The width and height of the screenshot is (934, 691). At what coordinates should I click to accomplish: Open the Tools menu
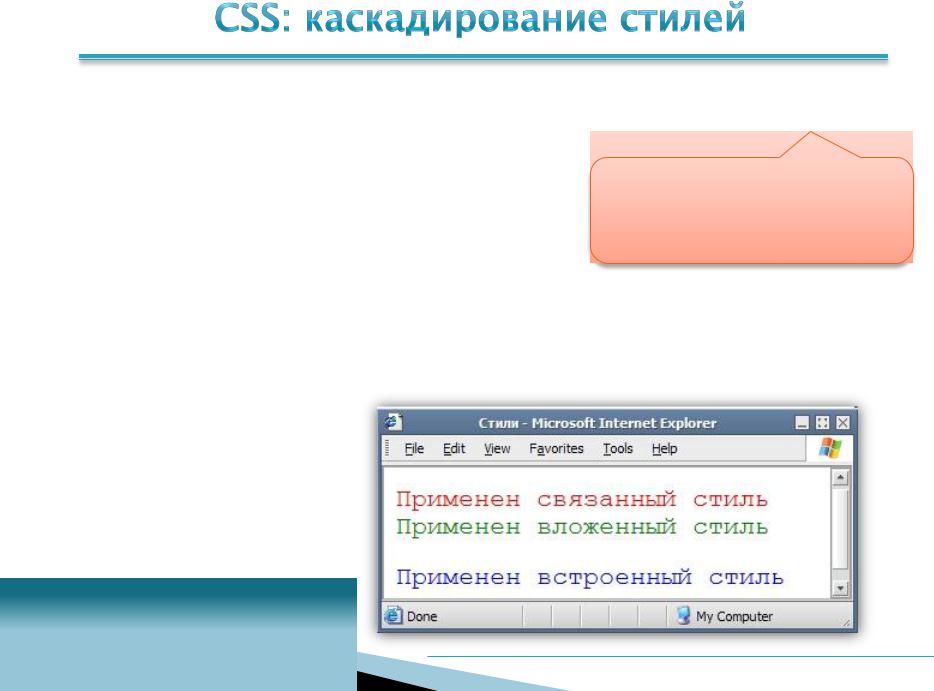pyautogui.click(x=618, y=449)
